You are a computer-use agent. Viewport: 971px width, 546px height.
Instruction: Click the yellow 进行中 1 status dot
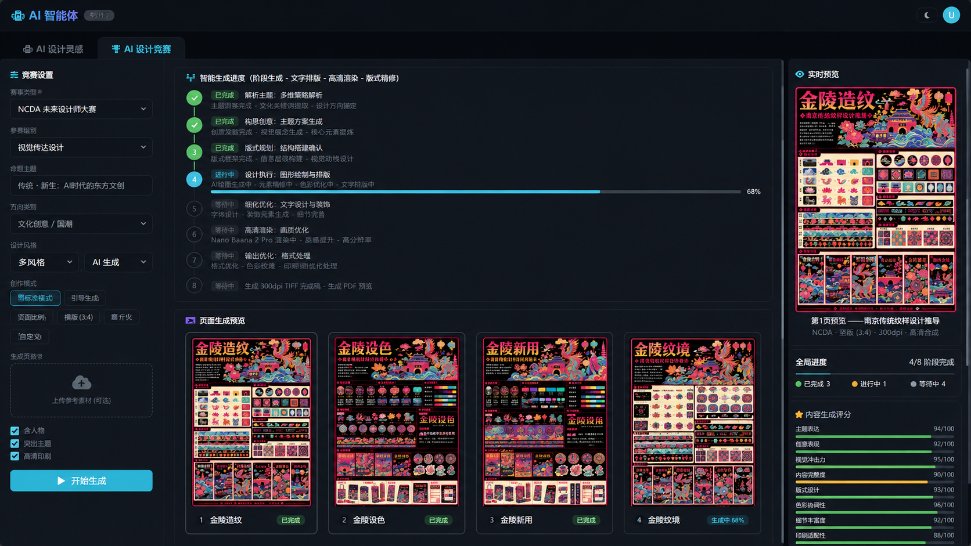click(x=855, y=384)
